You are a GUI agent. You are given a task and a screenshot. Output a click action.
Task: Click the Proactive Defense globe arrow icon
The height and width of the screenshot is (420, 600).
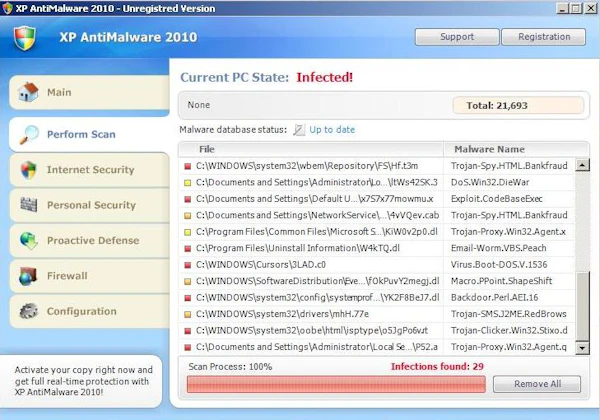coord(29,241)
